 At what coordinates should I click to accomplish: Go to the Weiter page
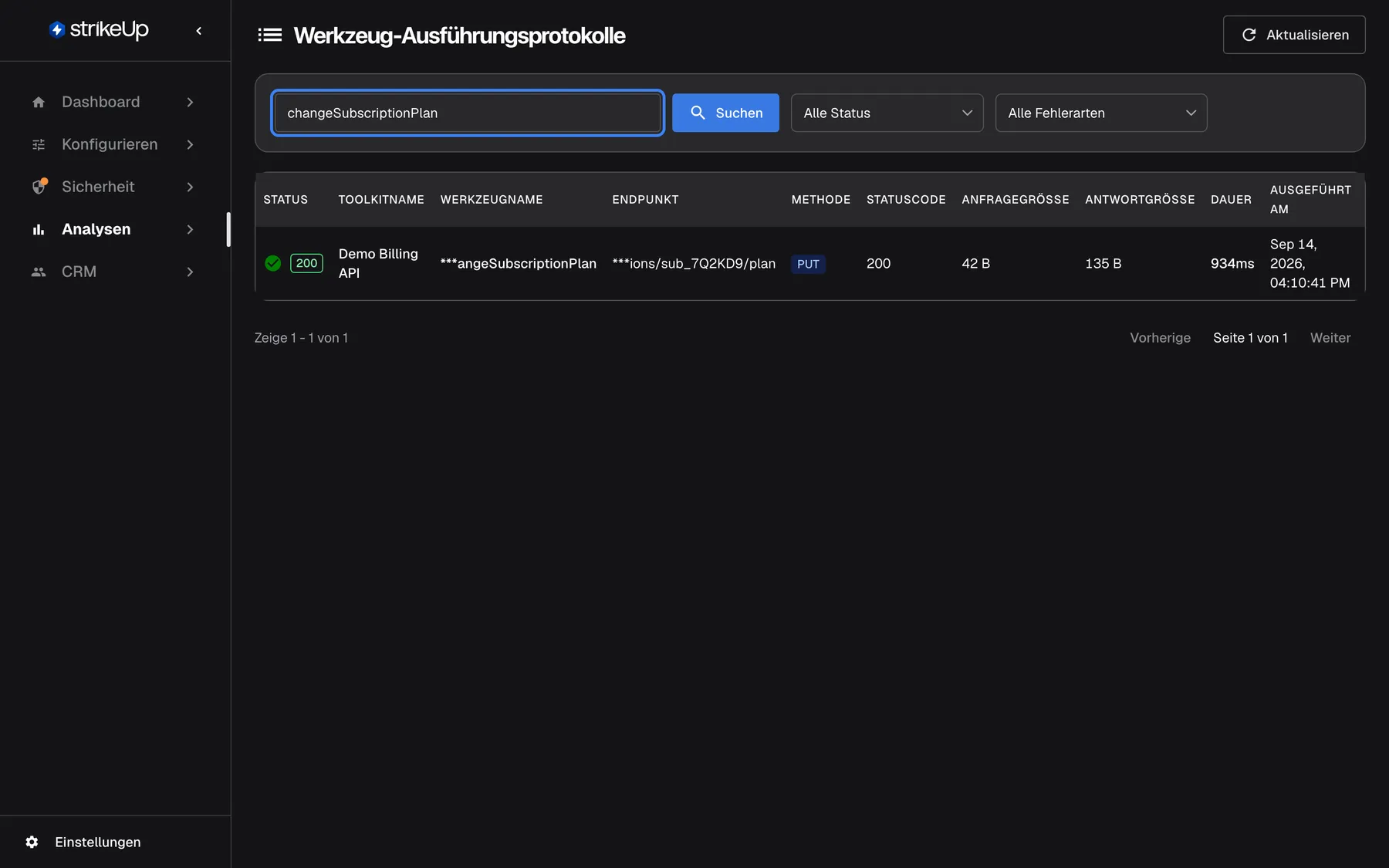coord(1330,338)
